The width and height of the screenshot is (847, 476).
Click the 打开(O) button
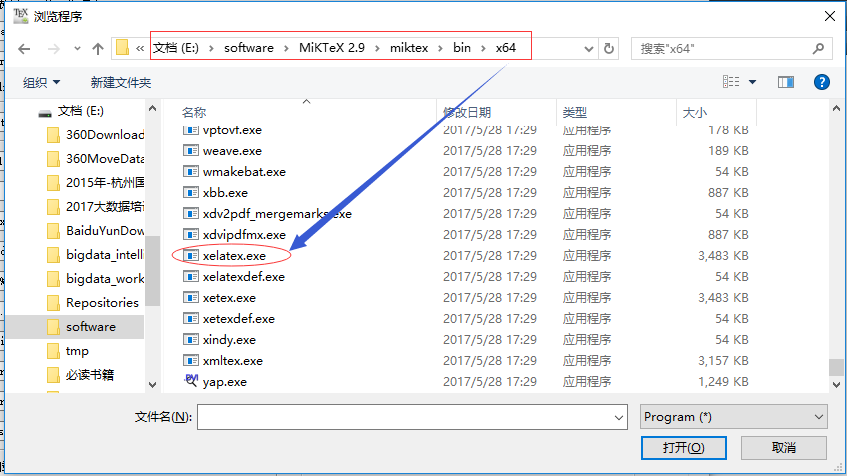(x=683, y=447)
